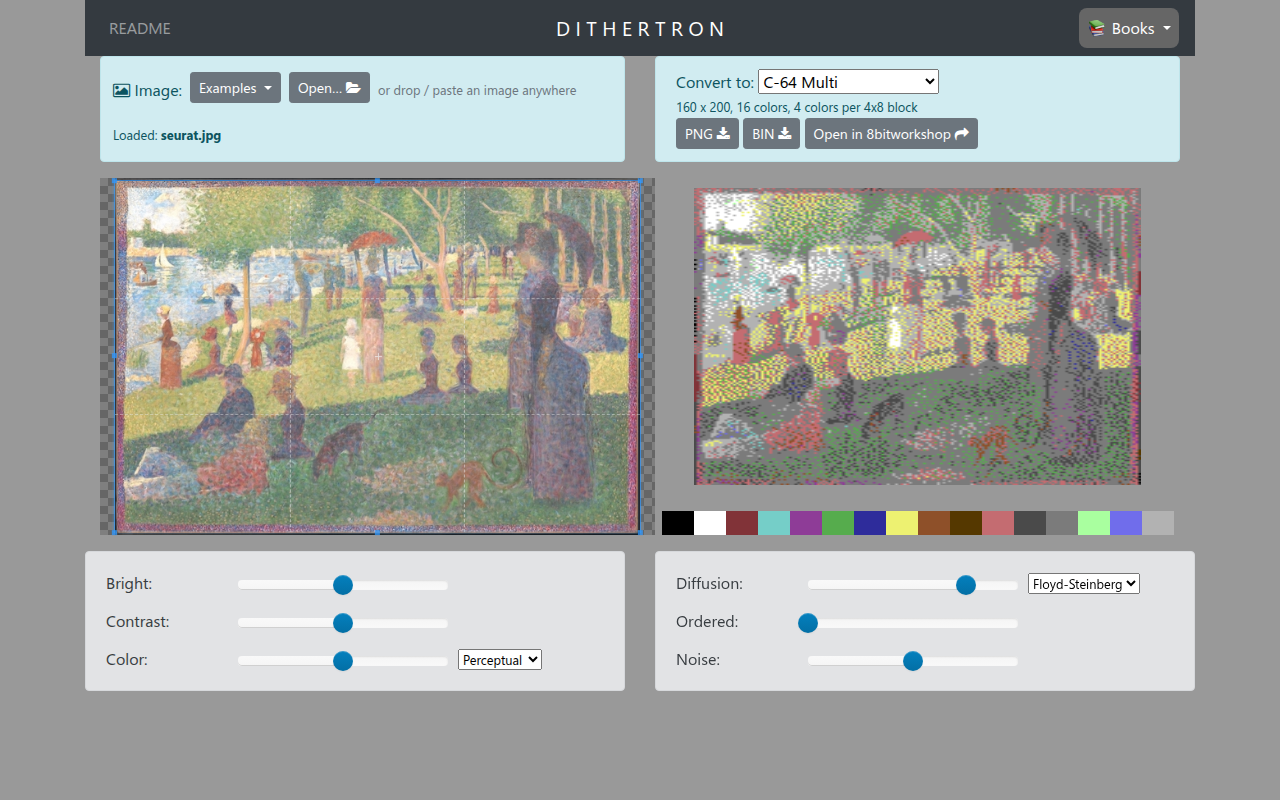1280x800 pixels.
Task: Download the PNG file
Action: [707, 134]
